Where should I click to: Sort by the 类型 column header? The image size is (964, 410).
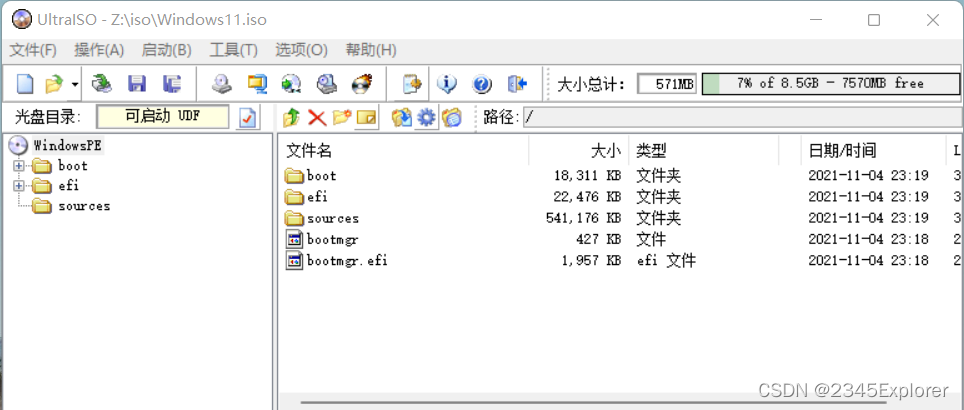[651, 151]
